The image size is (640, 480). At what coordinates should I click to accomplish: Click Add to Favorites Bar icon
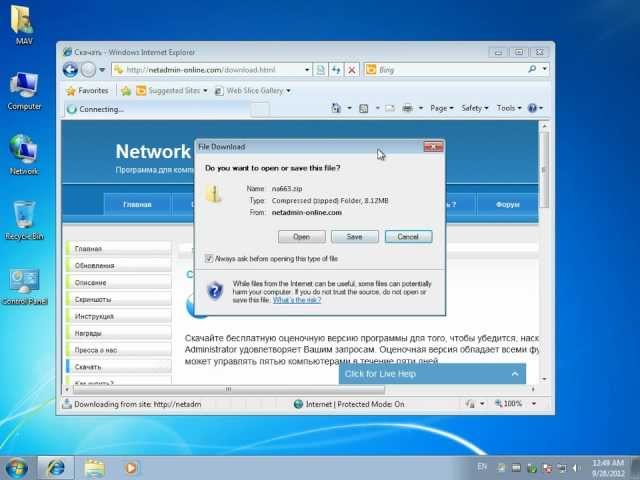pyautogui.click(x=126, y=91)
